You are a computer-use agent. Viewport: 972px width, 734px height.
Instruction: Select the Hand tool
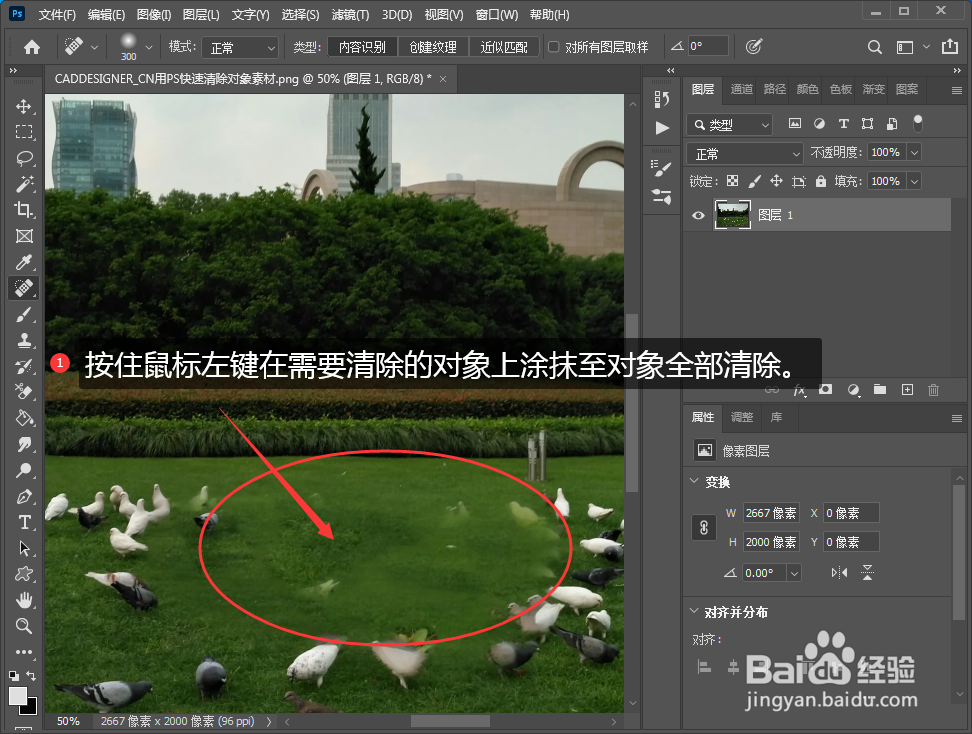pyautogui.click(x=24, y=600)
